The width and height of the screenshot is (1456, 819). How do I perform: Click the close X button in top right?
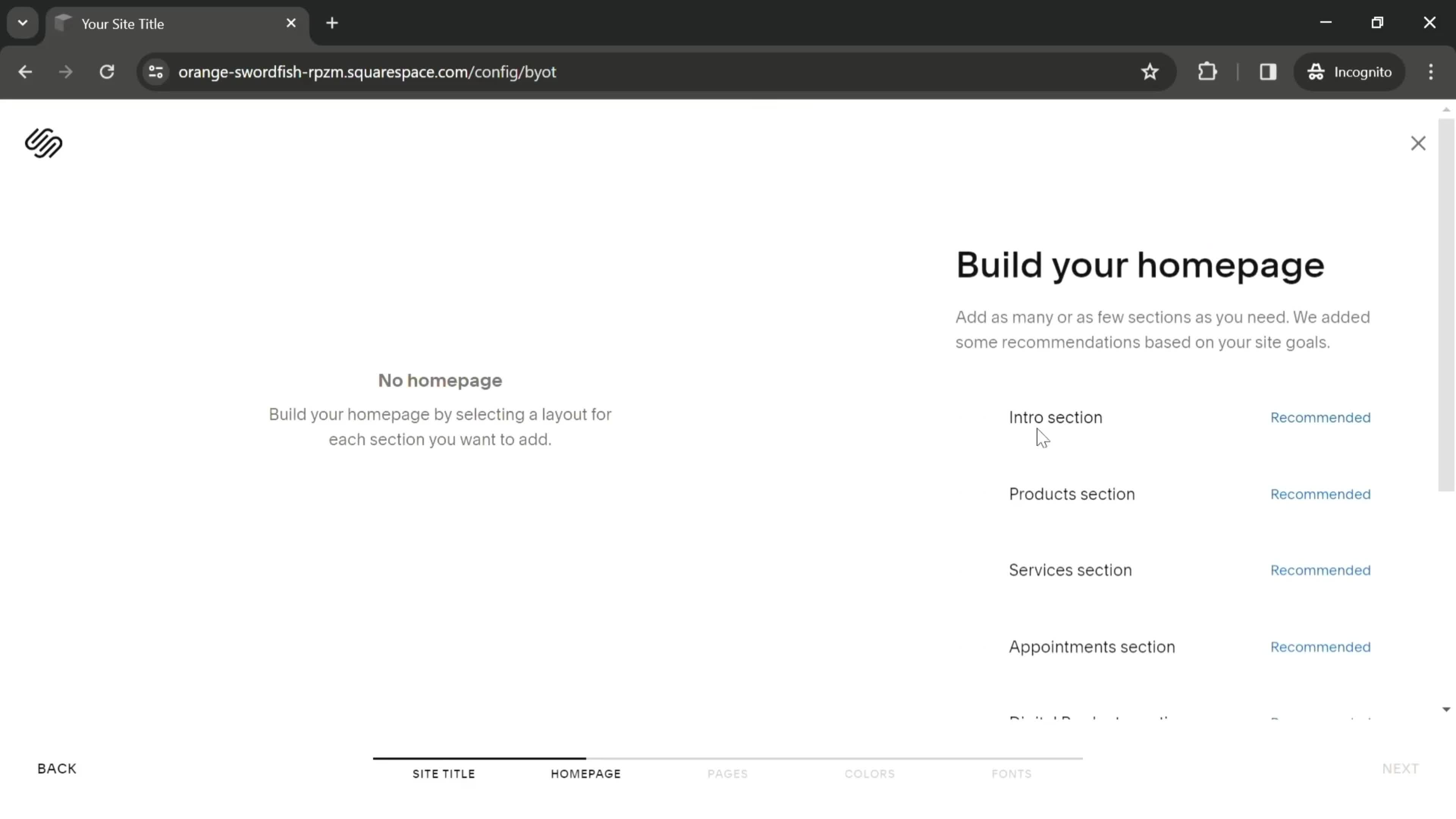[x=1419, y=143]
